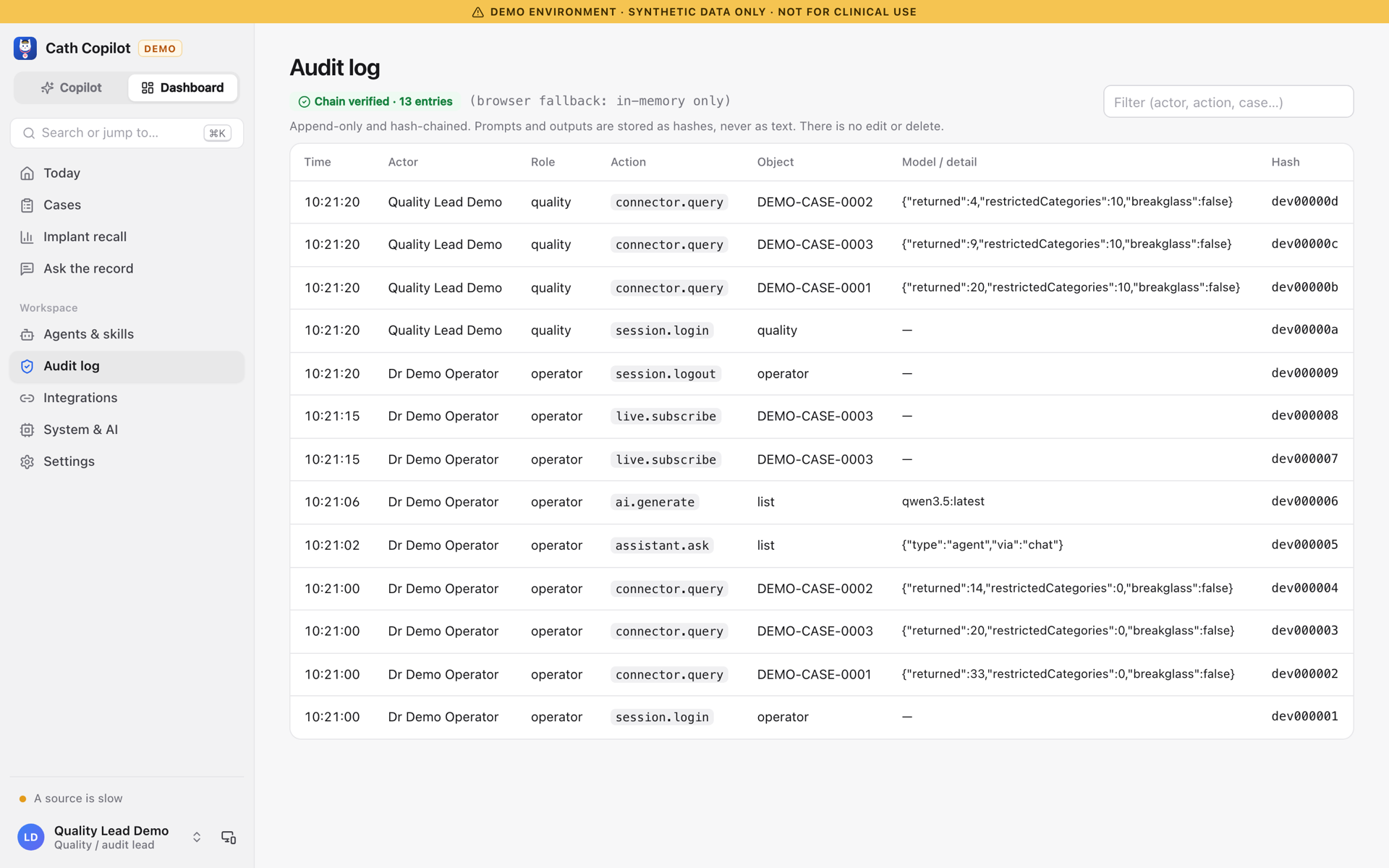Click the connector.query tag in row dev000004
Viewport: 1389px width, 868px height.
[x=669, y=589]
